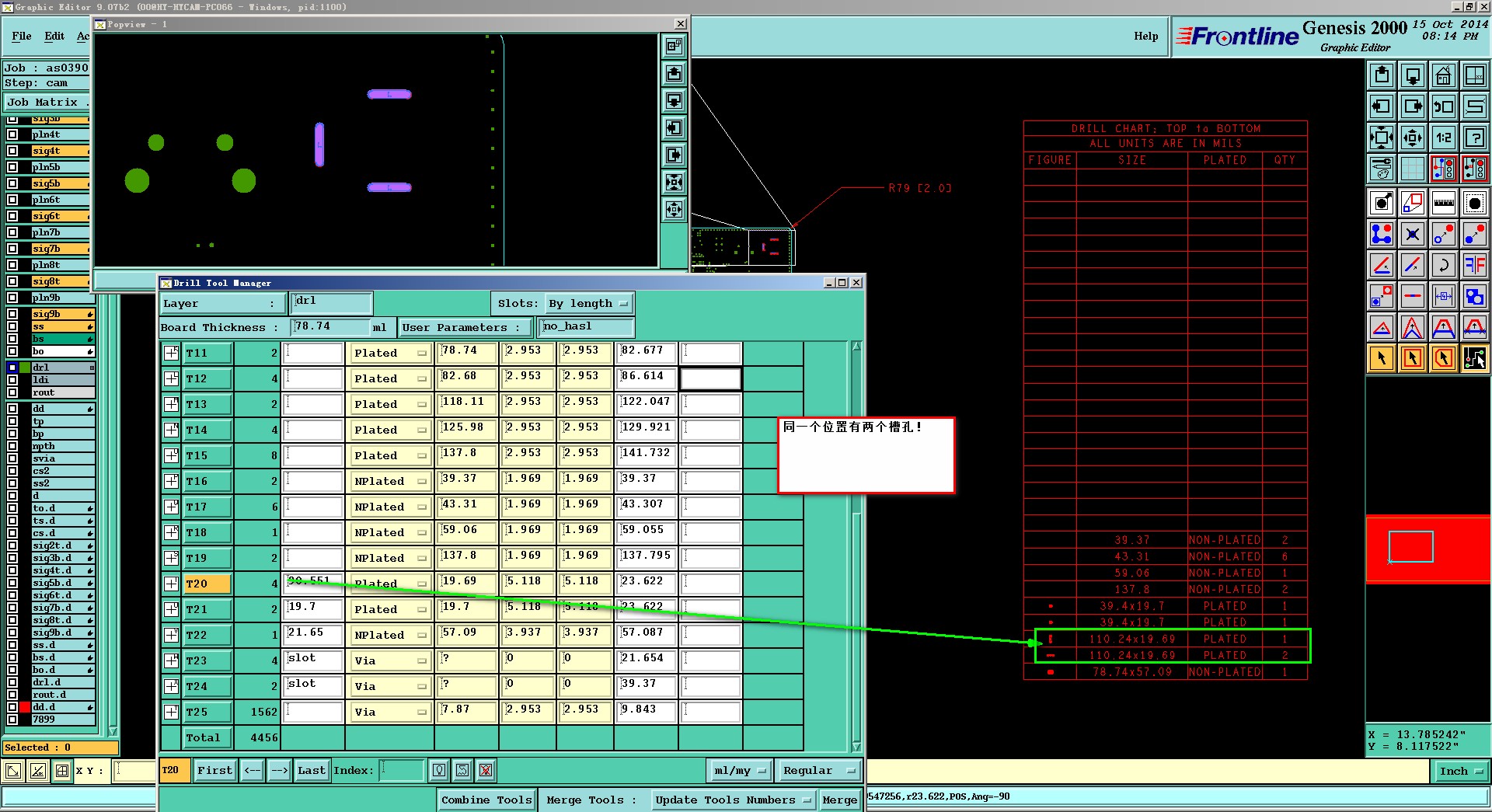Click the delete point X tool icon
The width and height of the screenshot is (1492, 812).
pyautogui.click(x=1413, y=234)
